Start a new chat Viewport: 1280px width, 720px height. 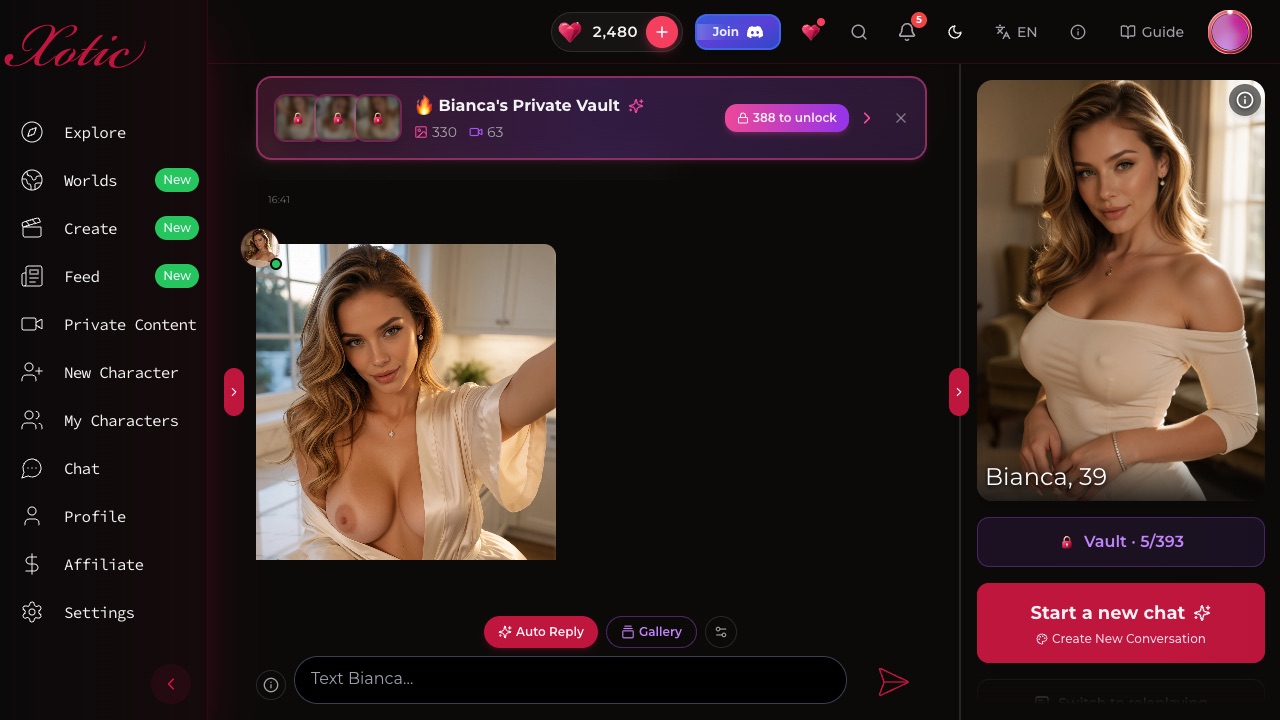(x=1121, y=623)
